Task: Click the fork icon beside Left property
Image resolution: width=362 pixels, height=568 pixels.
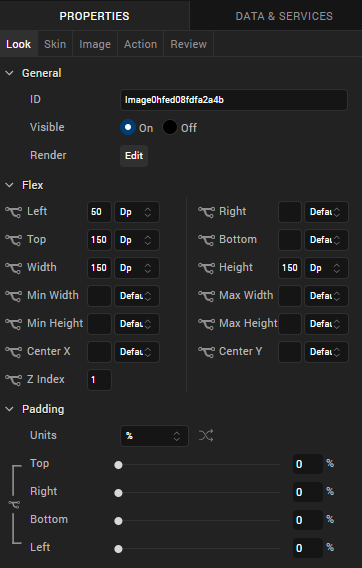Action: [13, 212]
